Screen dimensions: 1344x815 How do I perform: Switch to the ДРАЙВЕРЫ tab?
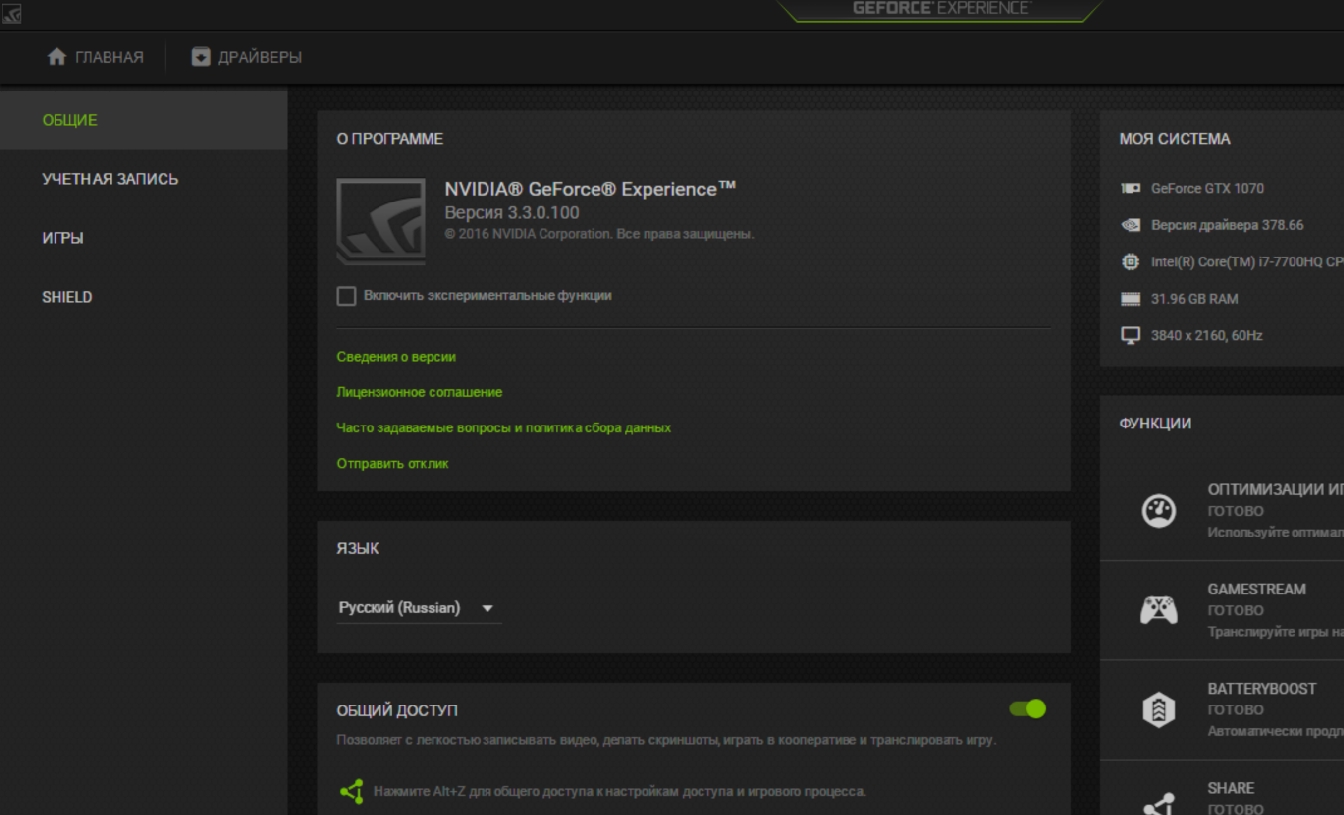[x=247, y=57]
